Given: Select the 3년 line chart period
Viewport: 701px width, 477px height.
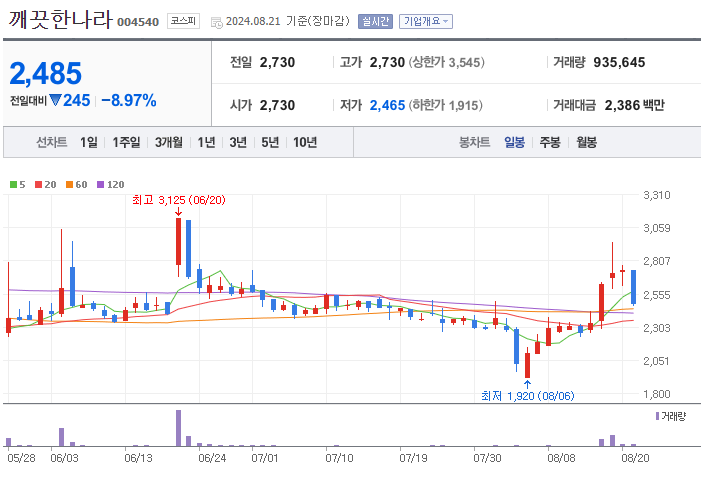Looking at the screenshot, I should [238, 143].
